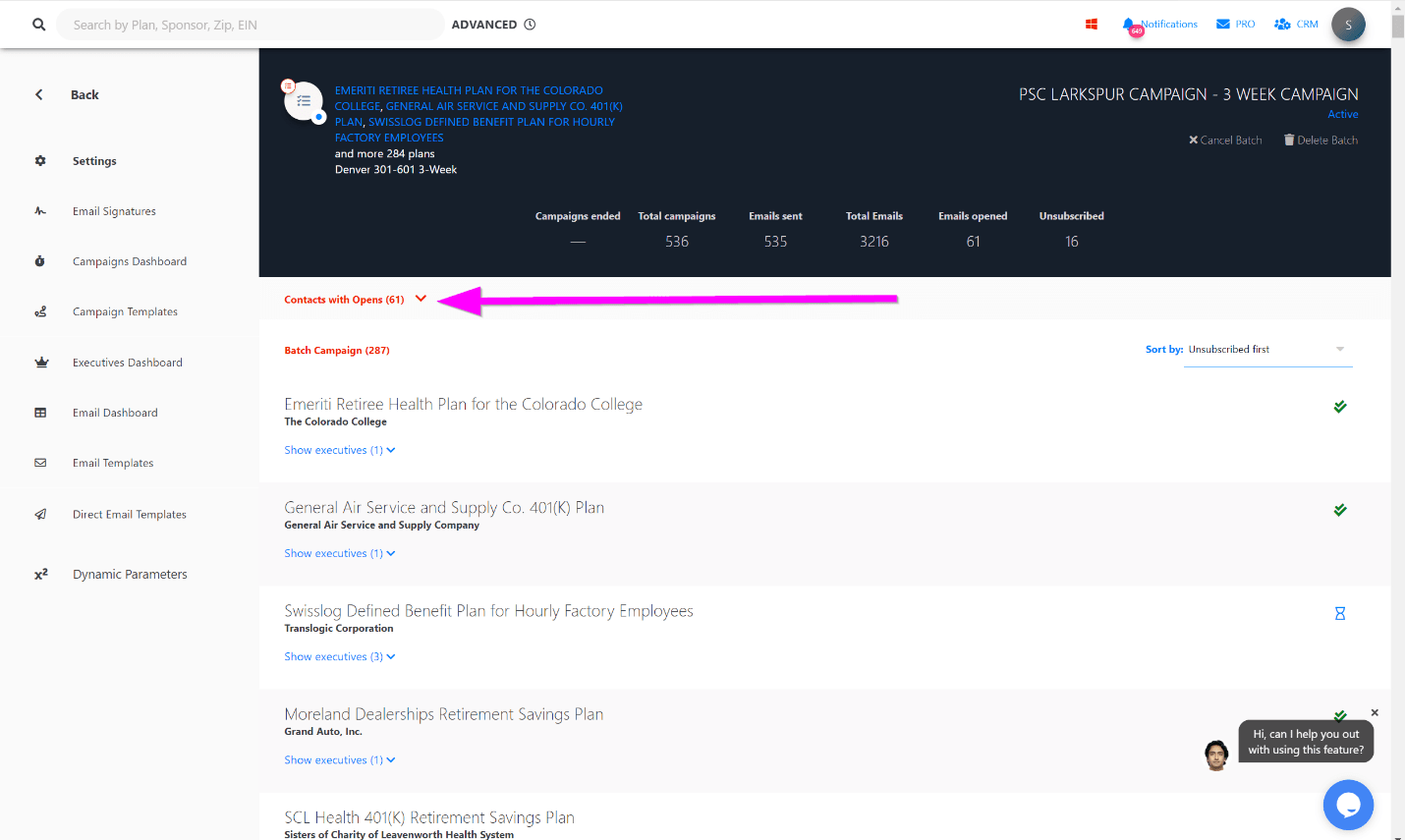Screen dimensions: 1405x840
Task: Open the user profile avatar
Action: [1347, 25]
